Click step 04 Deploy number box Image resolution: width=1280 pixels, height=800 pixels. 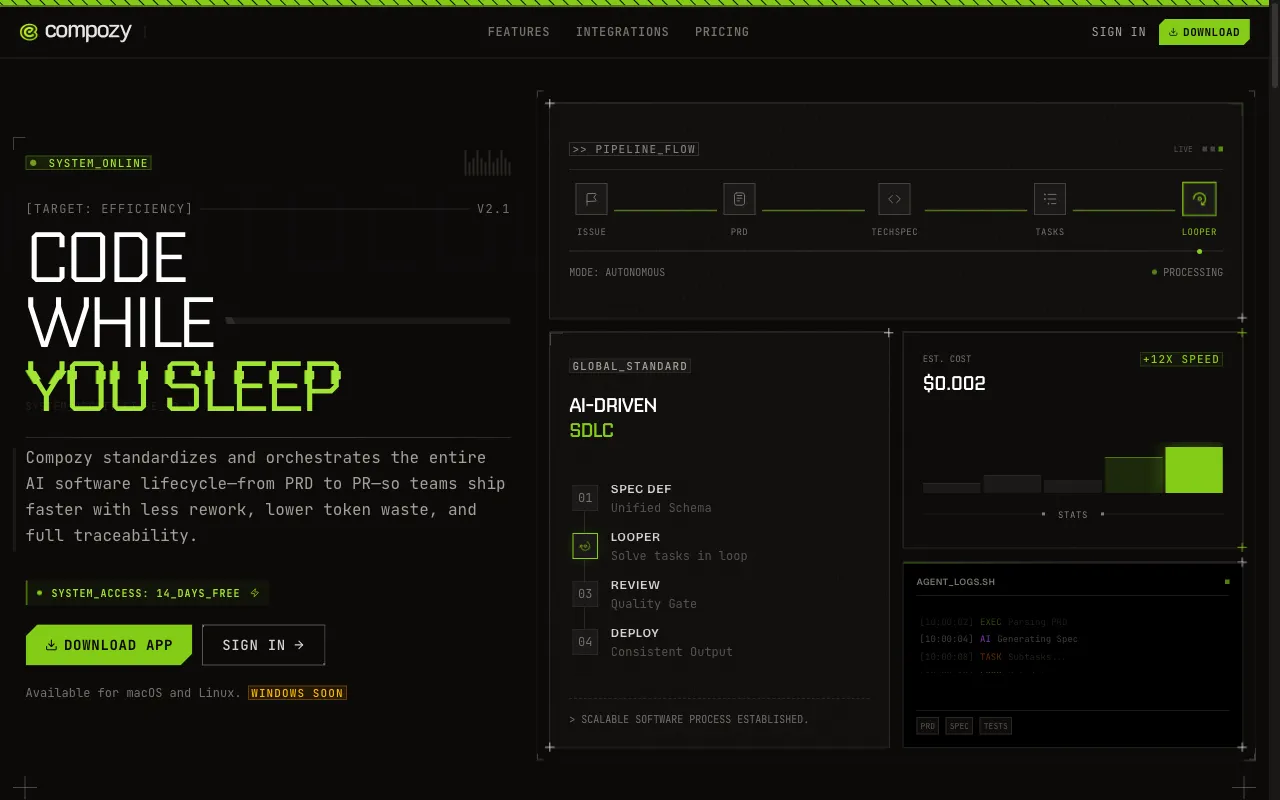coord(585,642)
